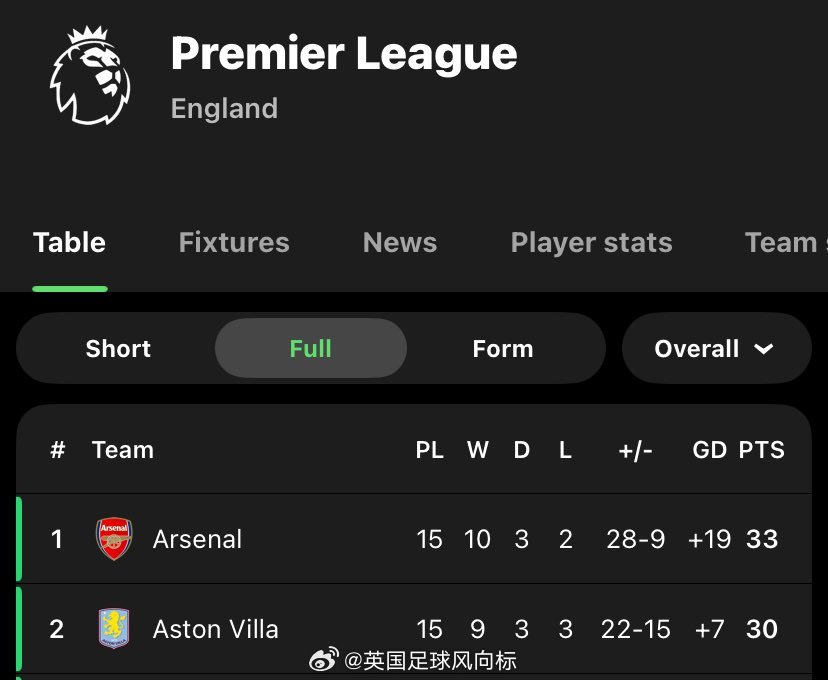Screen dimensions: 828x680
Task: Select the Table tab
Action: tap(69, 243)
